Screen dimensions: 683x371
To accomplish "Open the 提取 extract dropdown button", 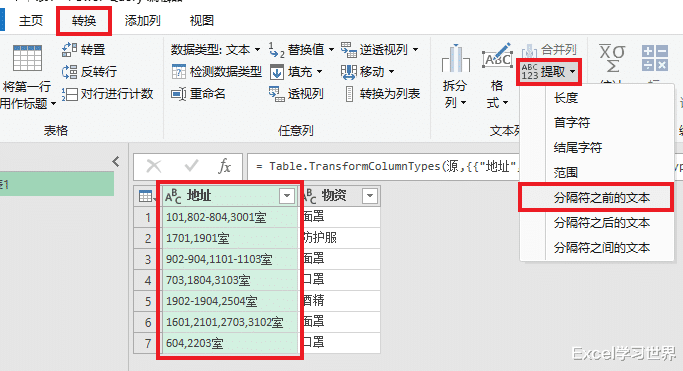I will pos(549,71).
